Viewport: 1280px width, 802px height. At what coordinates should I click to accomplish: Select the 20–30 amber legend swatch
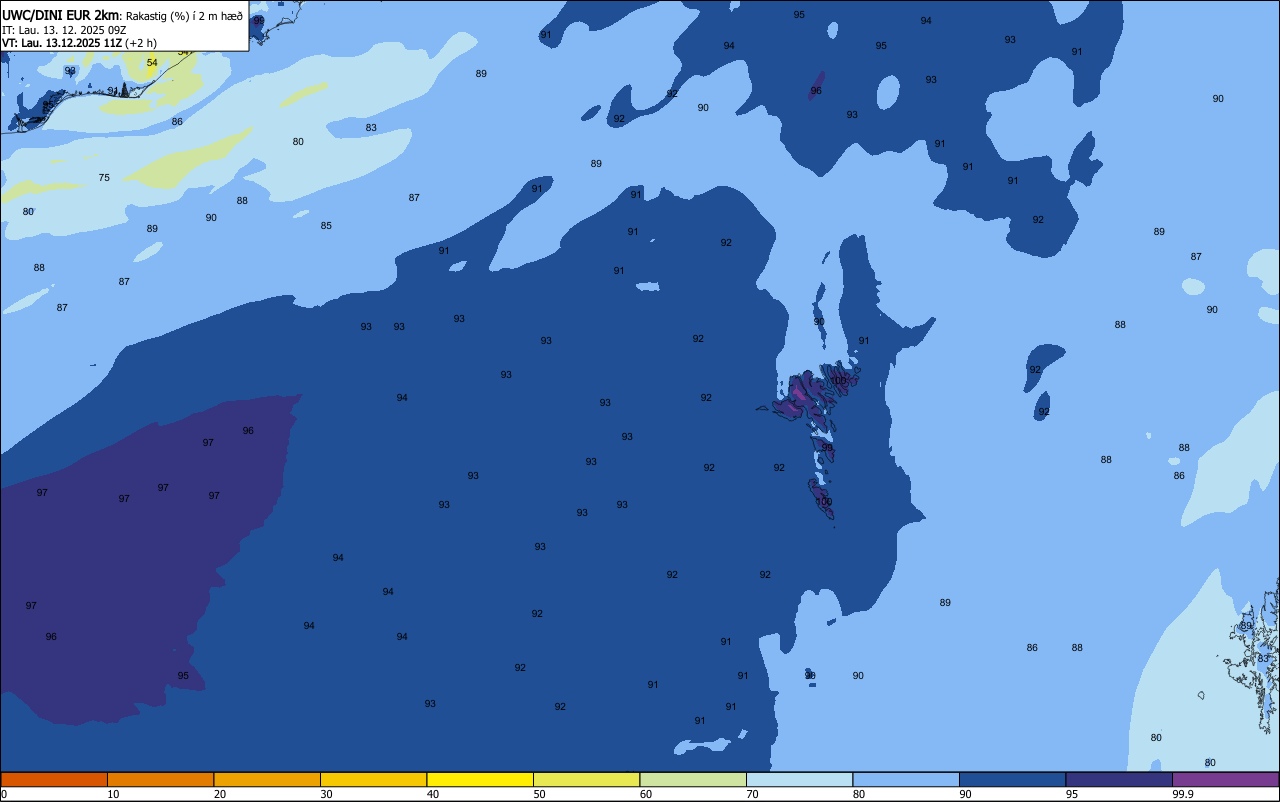(267, 779)
